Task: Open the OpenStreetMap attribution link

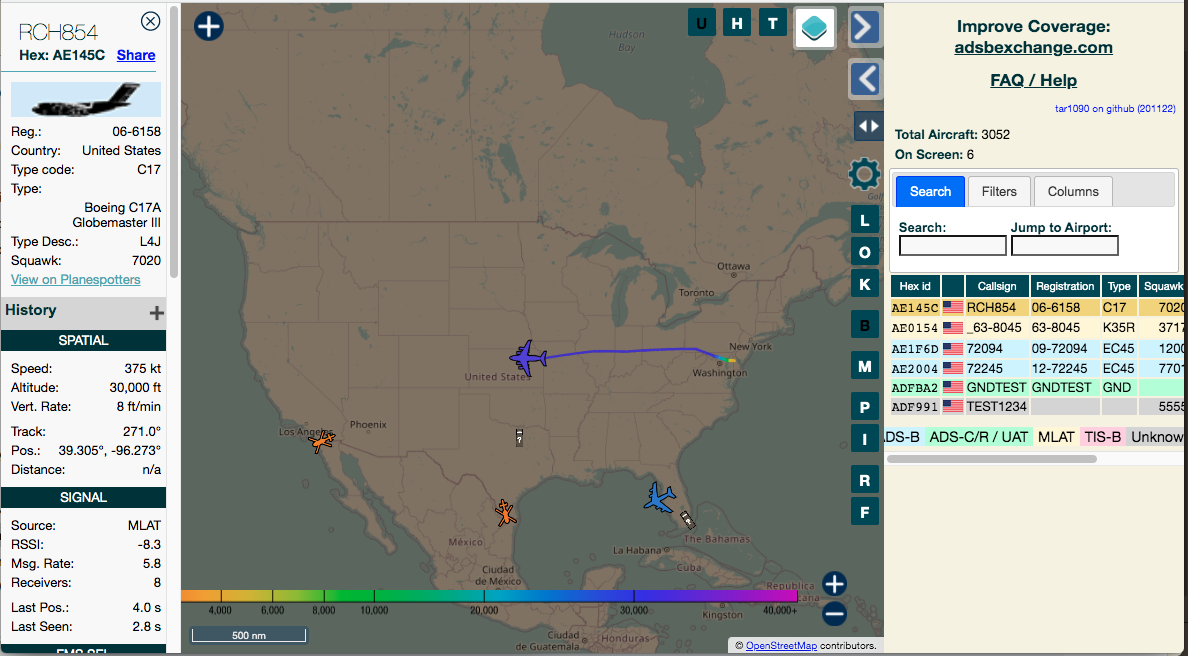Action: [781, 646]
